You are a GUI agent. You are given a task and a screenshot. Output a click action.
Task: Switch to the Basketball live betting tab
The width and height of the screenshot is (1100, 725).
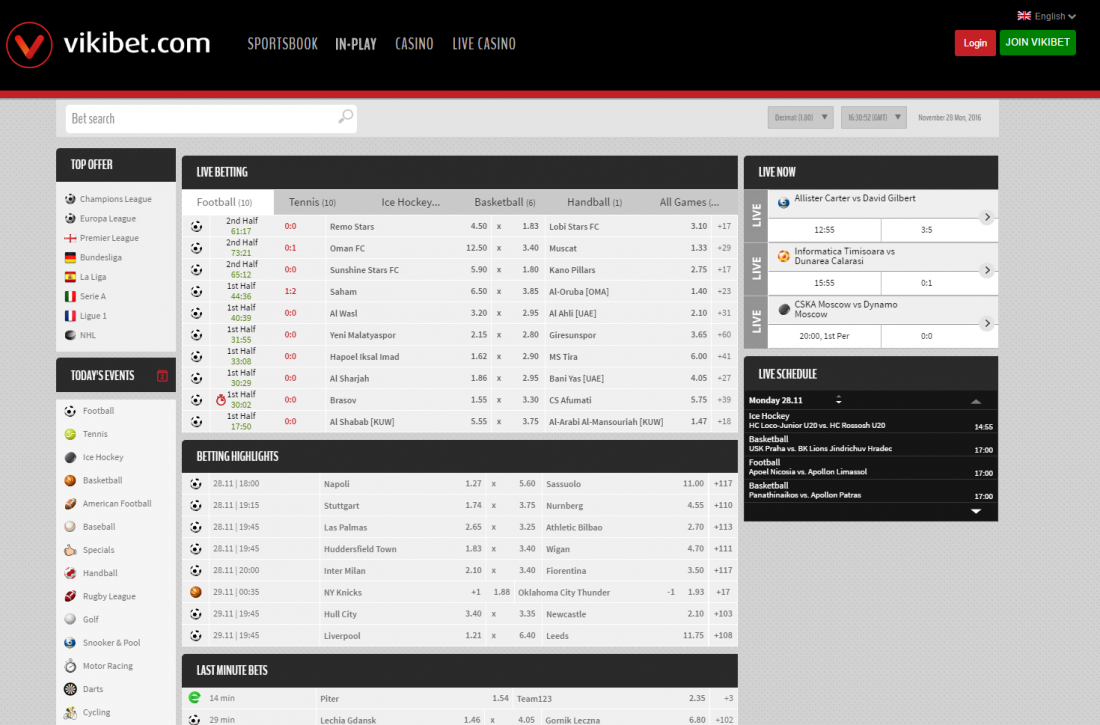point(504,202)
